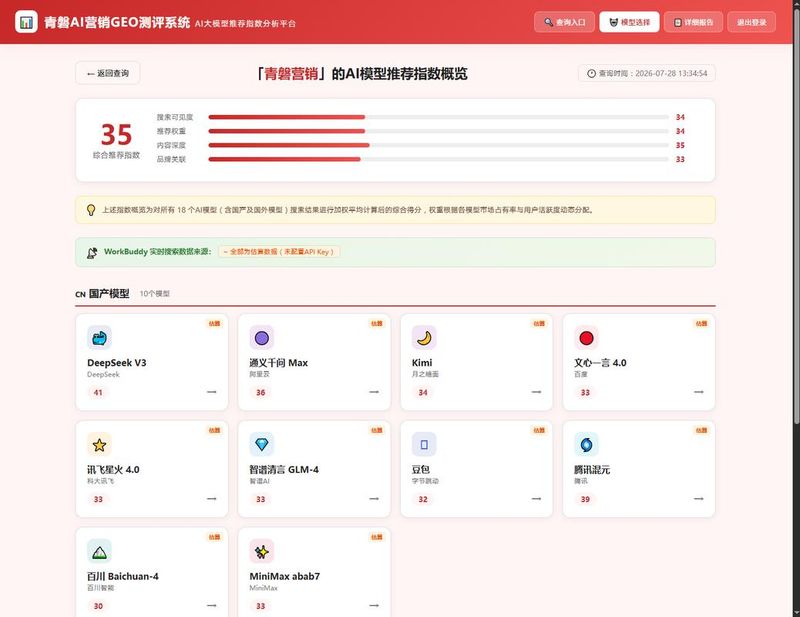Click the app logo icon in header

[26, 22]
